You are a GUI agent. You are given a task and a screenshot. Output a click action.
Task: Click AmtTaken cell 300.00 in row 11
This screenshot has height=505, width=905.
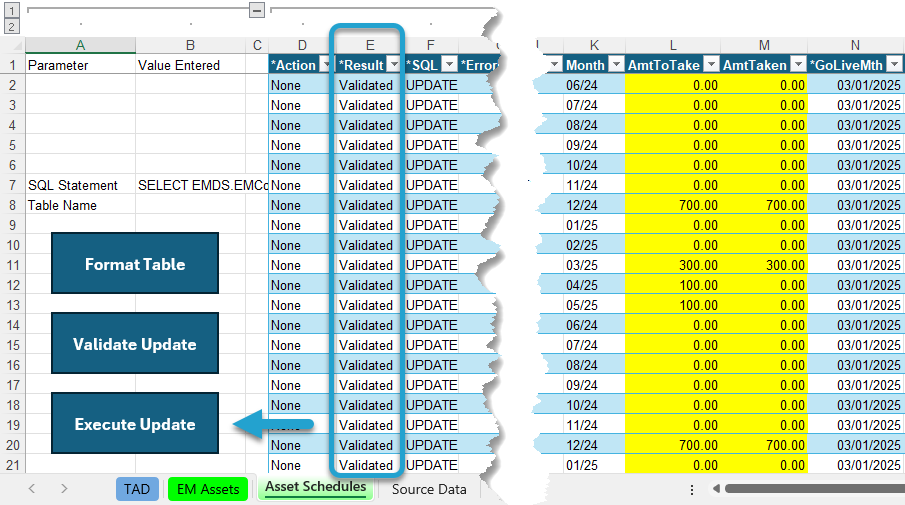(x=764, y=265)
